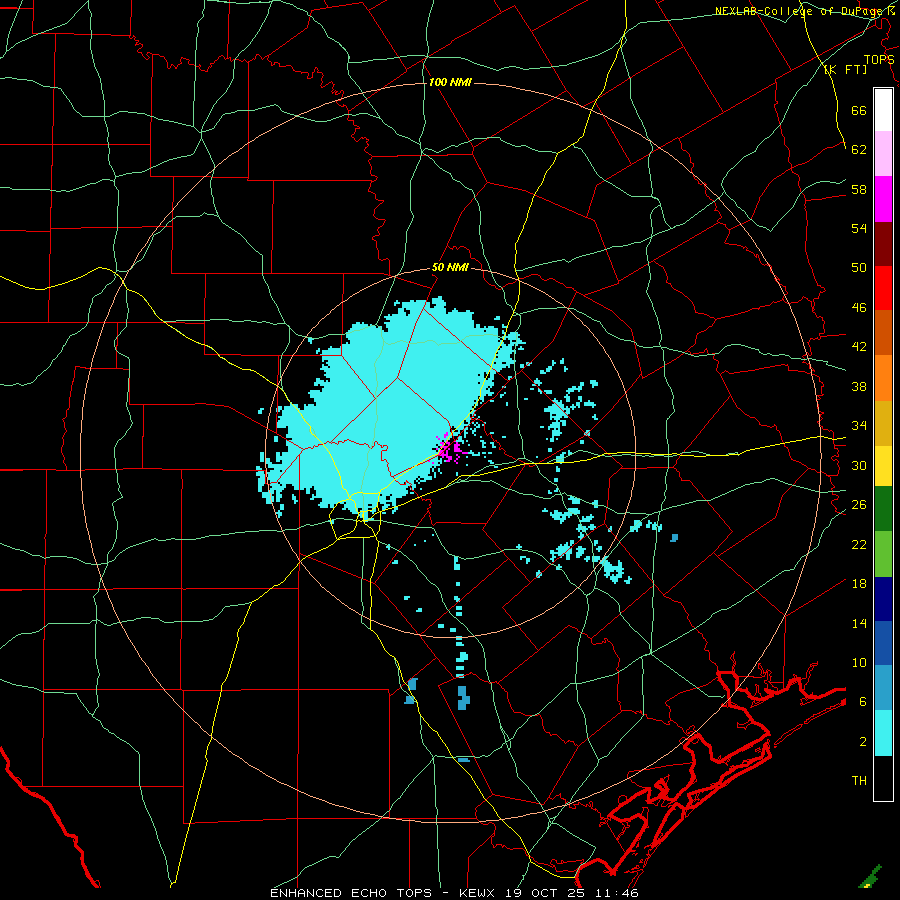Click the legend value 58
The width and height of the screenshot is (900, 900).
click(859, 189)
